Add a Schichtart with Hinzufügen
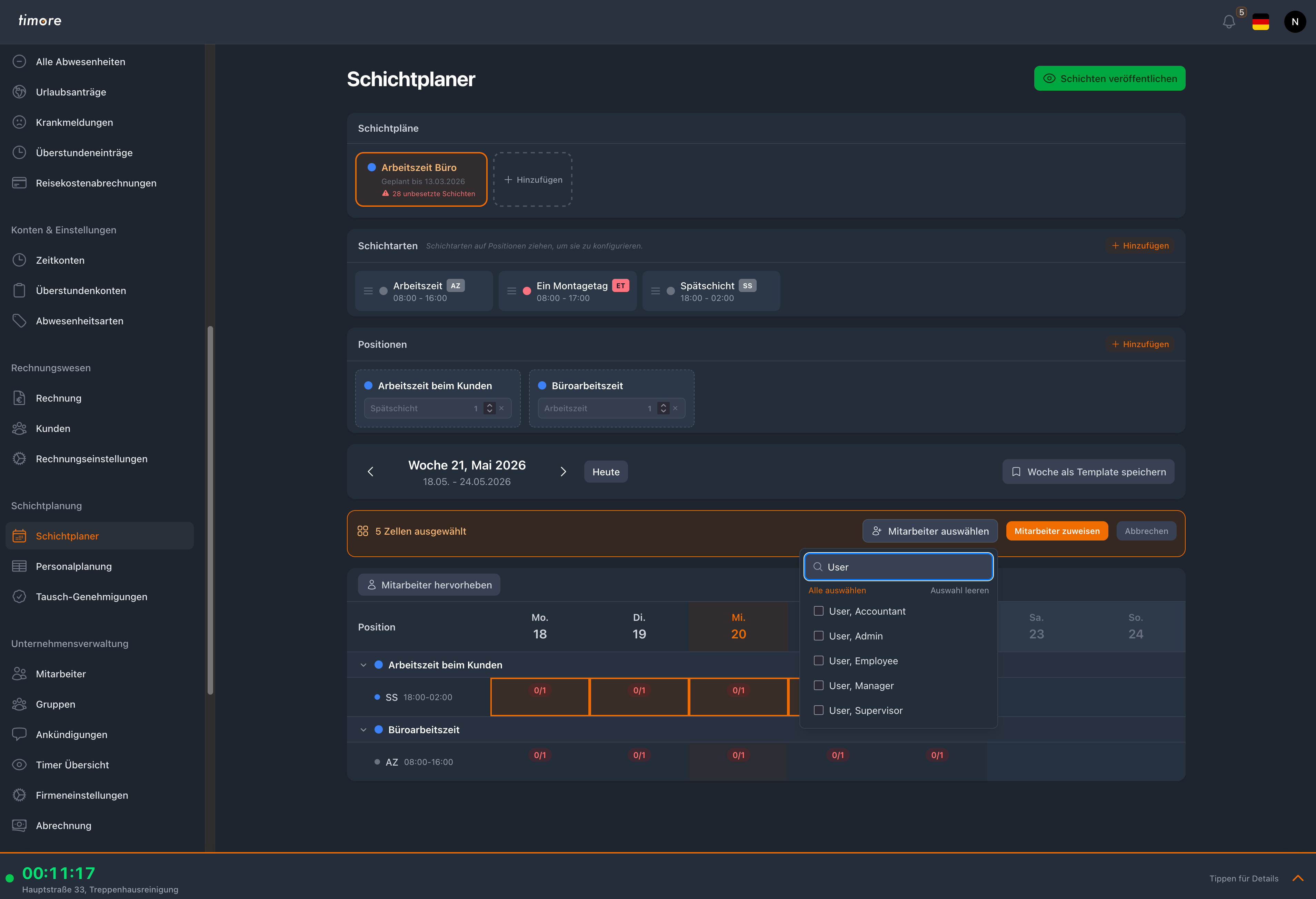Viewport: 1316px width, 899px height. coord(1140,246)
